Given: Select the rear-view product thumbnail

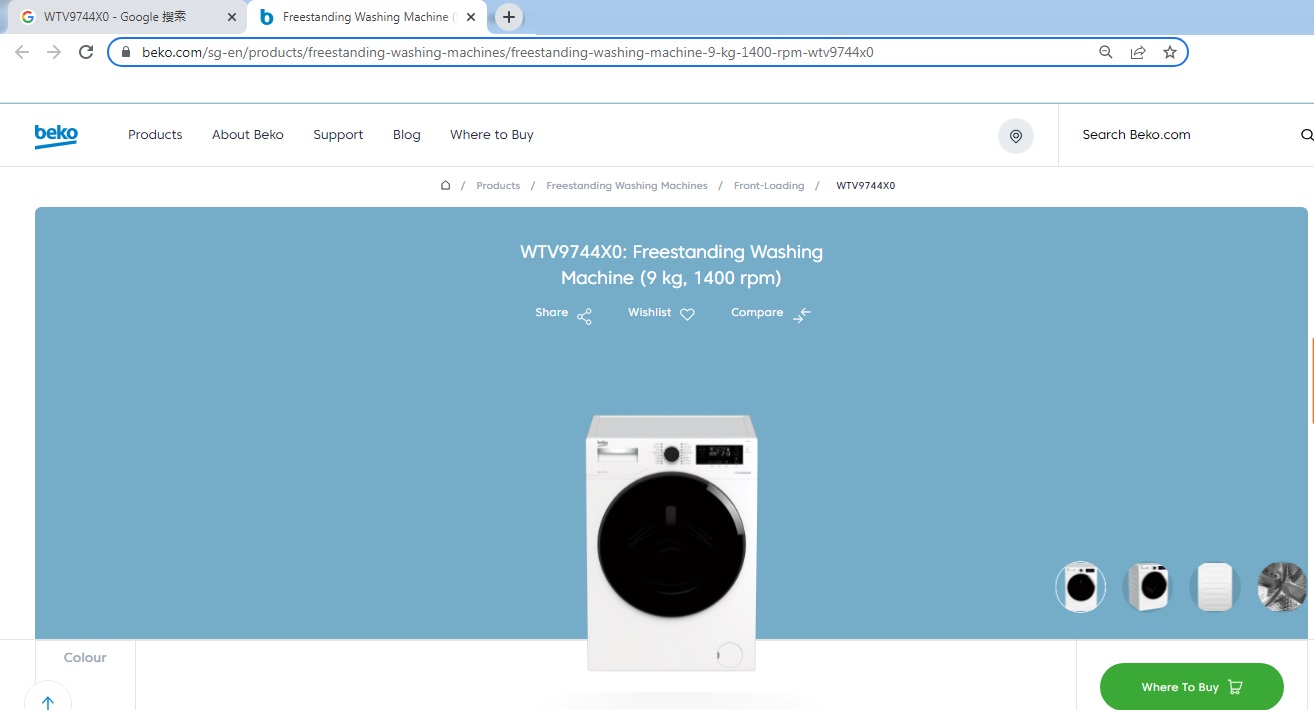Looking at the screenshot, I should pos(1215,587).
